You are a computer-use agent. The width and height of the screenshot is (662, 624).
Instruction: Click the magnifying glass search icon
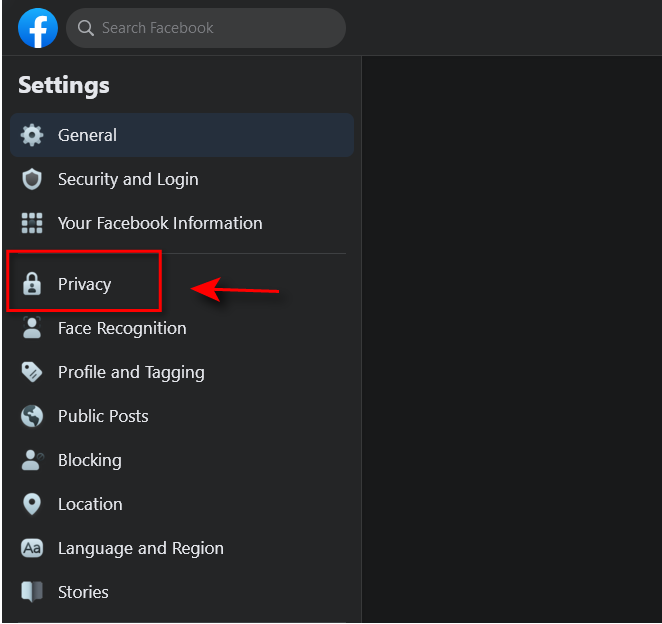pos(86,28)
